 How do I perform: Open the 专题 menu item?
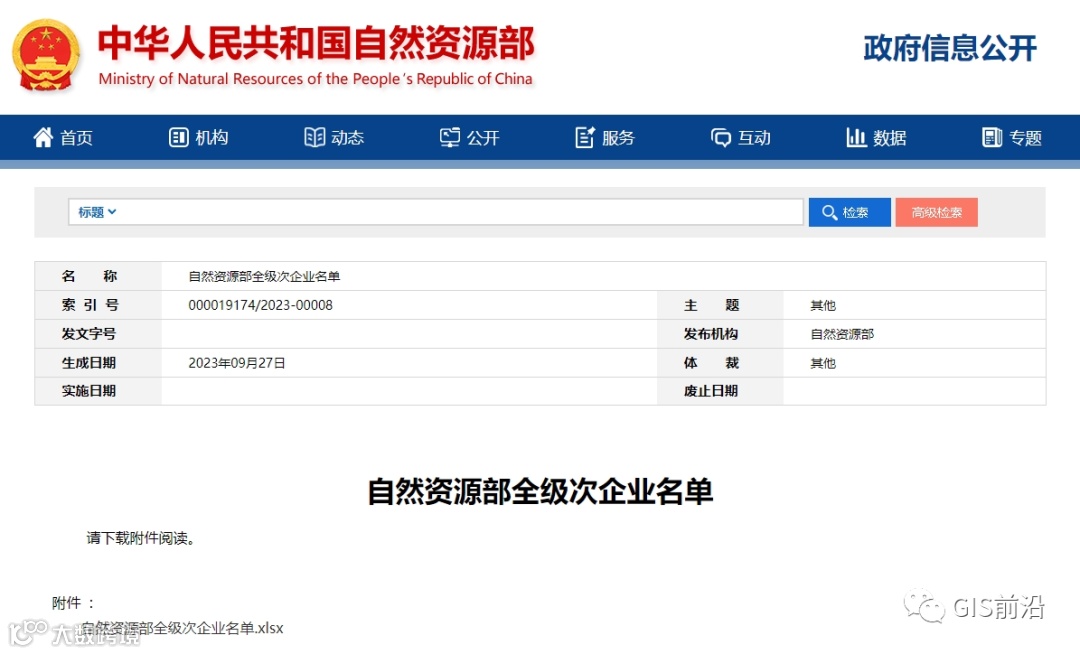pos(1012,138)
